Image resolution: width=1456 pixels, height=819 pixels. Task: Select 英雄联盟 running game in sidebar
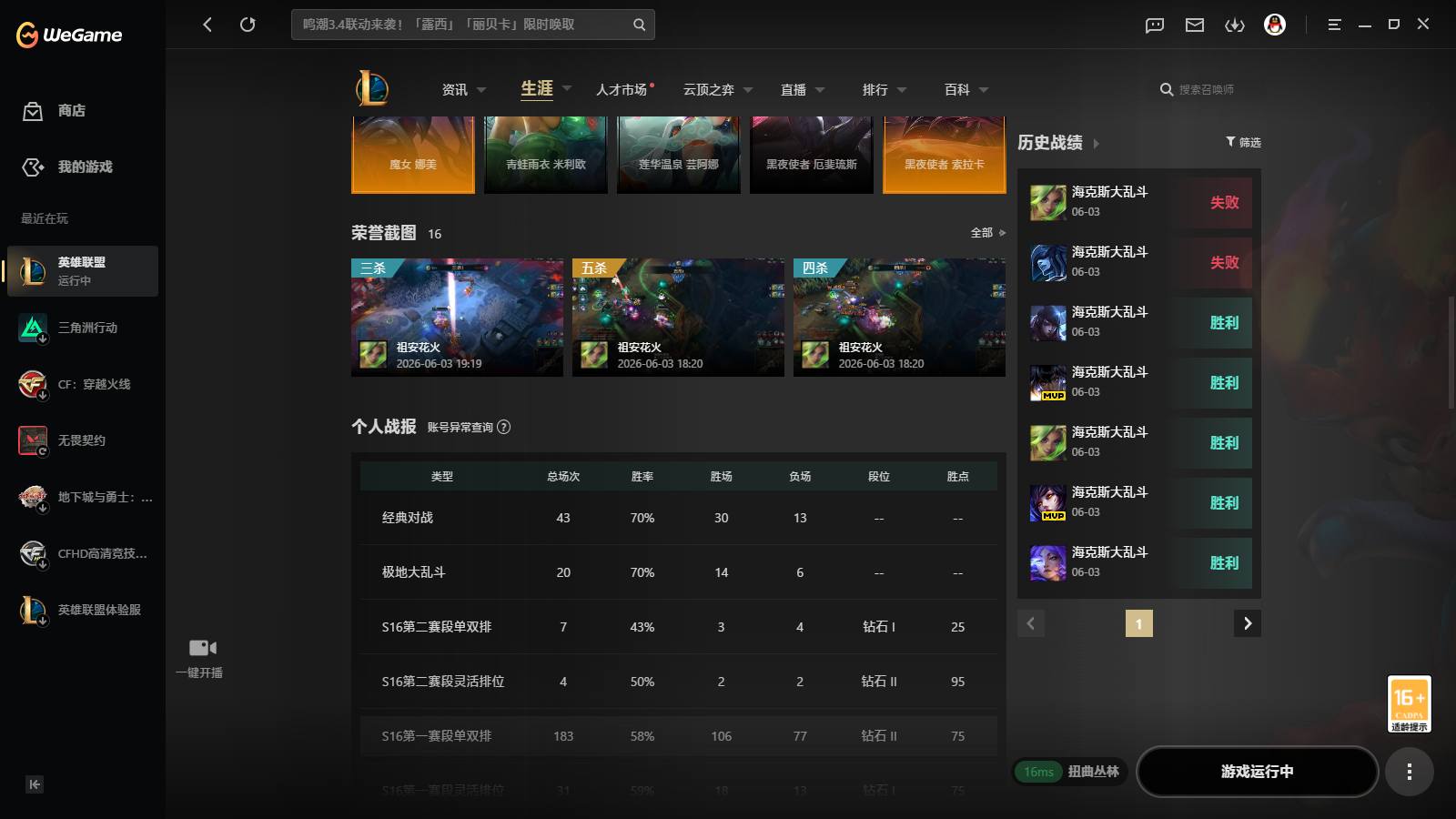83,271
